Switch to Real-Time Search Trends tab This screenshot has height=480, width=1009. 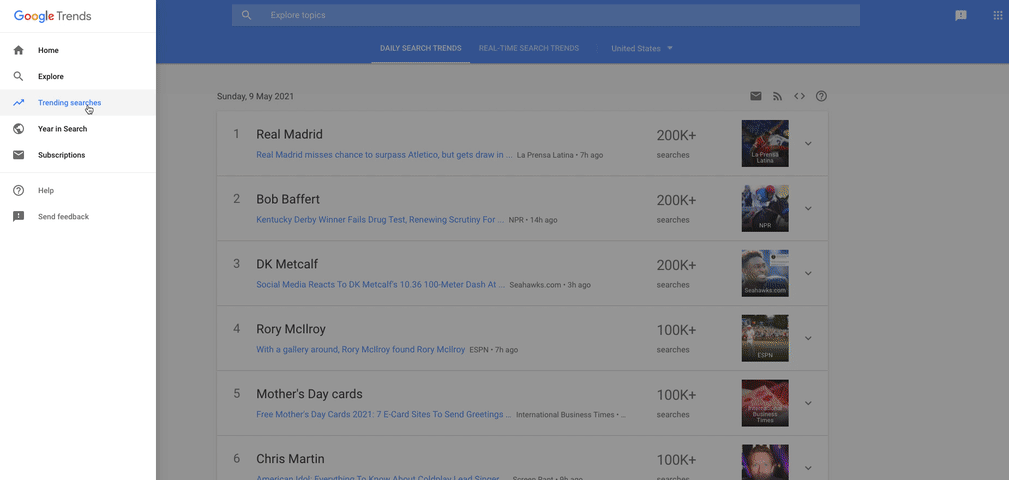[528, 48]
